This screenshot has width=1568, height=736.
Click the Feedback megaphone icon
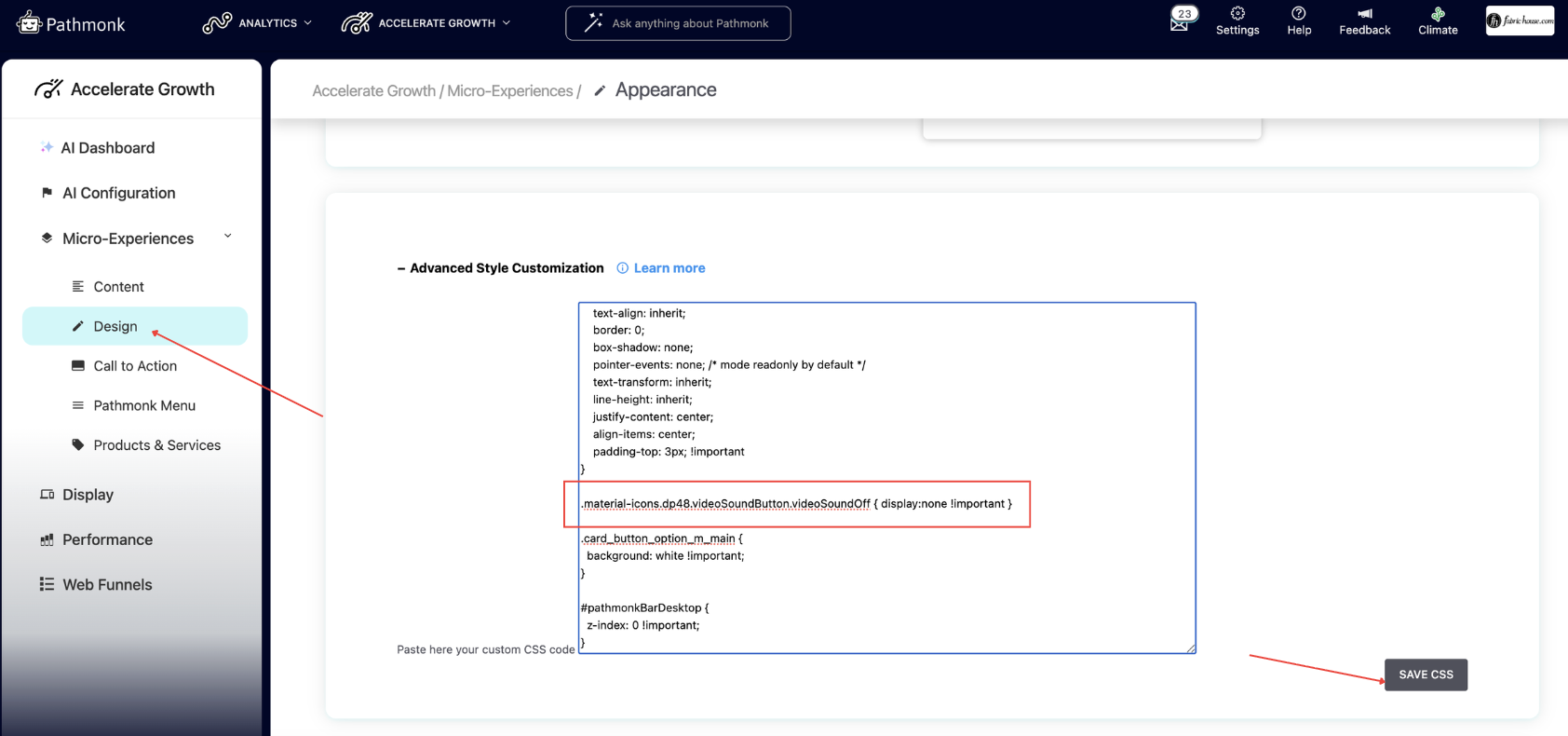pos(1365,13)
